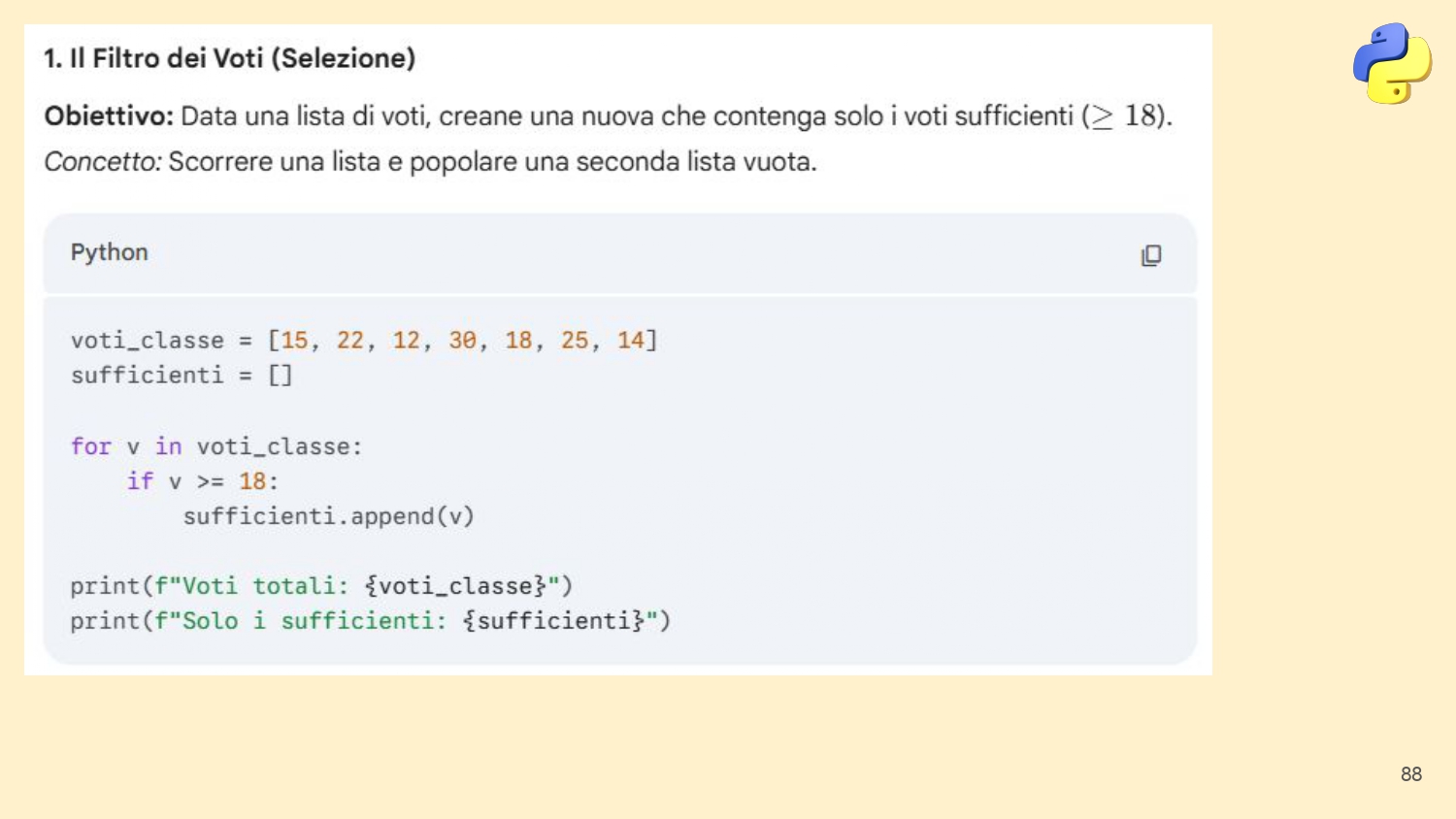Click the number 15 in list
Viewport: 1456px width, 819px height.
294,341
